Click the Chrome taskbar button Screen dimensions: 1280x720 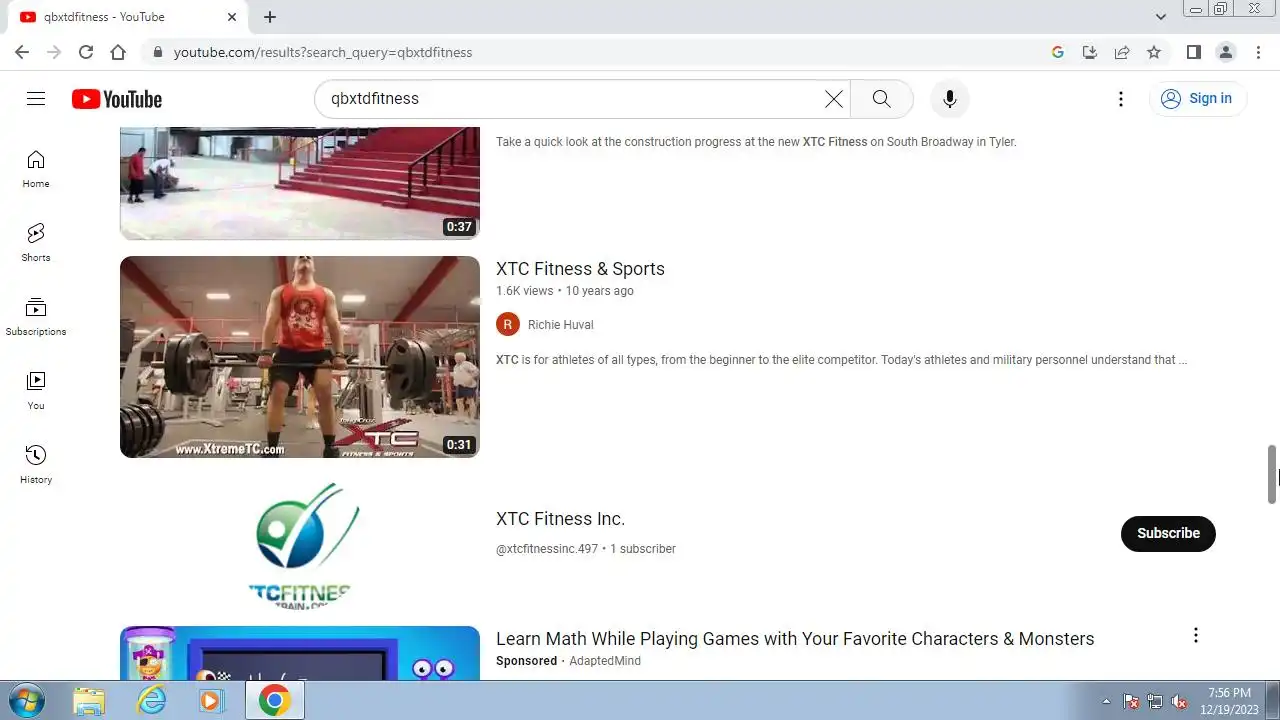pos(274,701)
